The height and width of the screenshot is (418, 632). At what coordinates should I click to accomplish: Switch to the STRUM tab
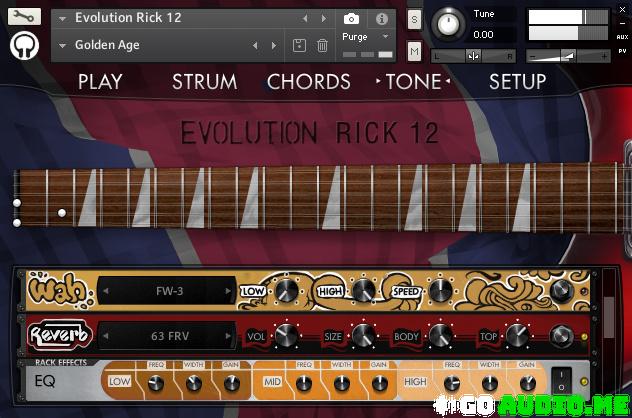coord(205,82)
